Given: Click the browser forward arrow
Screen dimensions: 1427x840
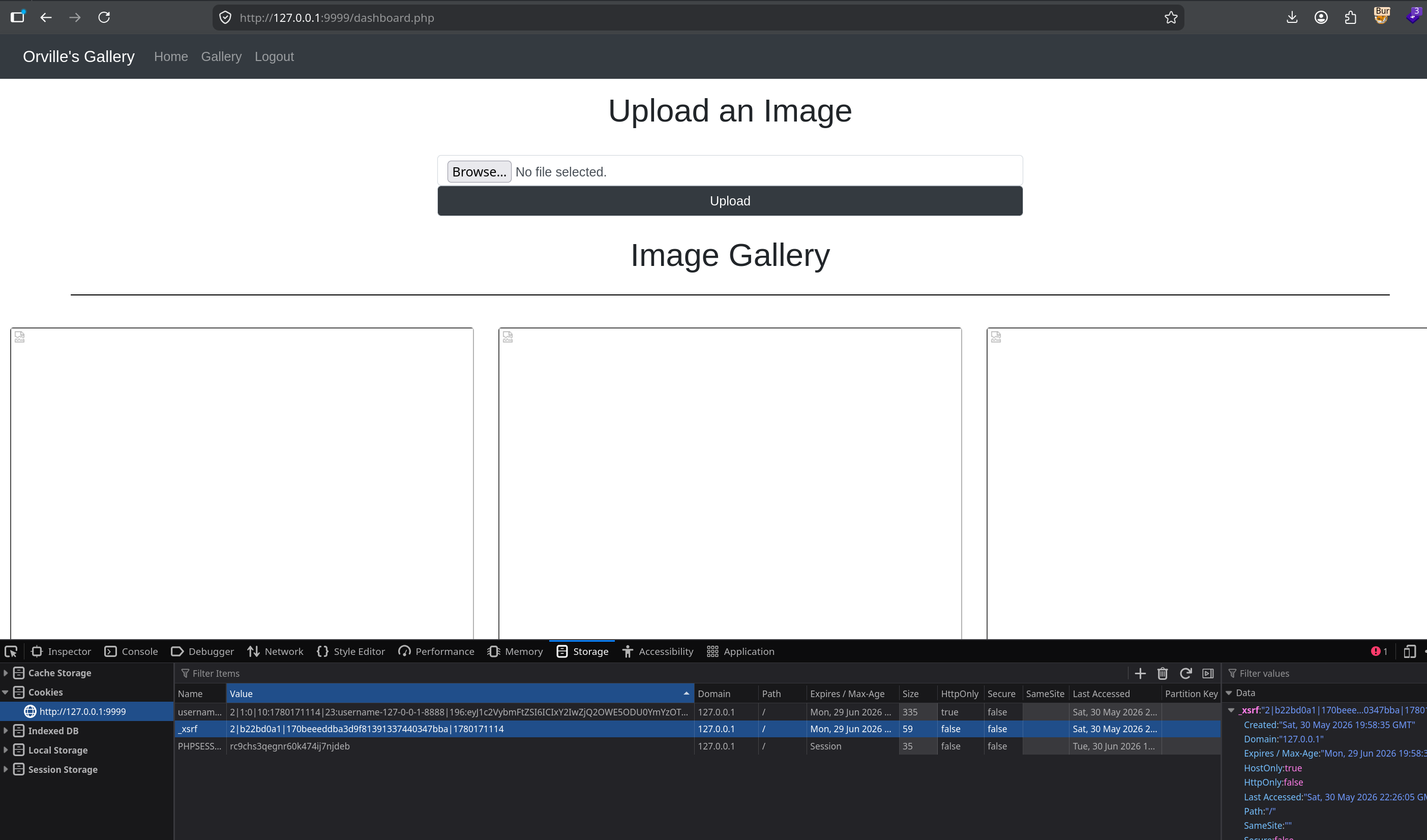Looking at the screenshot, I should [75, 18].
